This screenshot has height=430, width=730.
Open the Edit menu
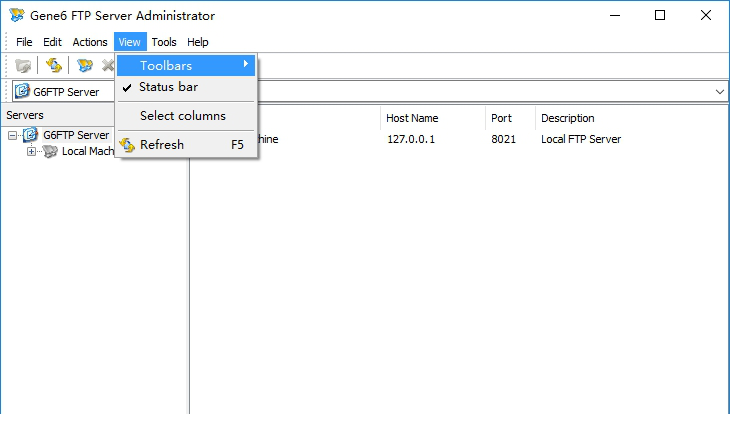[x=52, y=42]
